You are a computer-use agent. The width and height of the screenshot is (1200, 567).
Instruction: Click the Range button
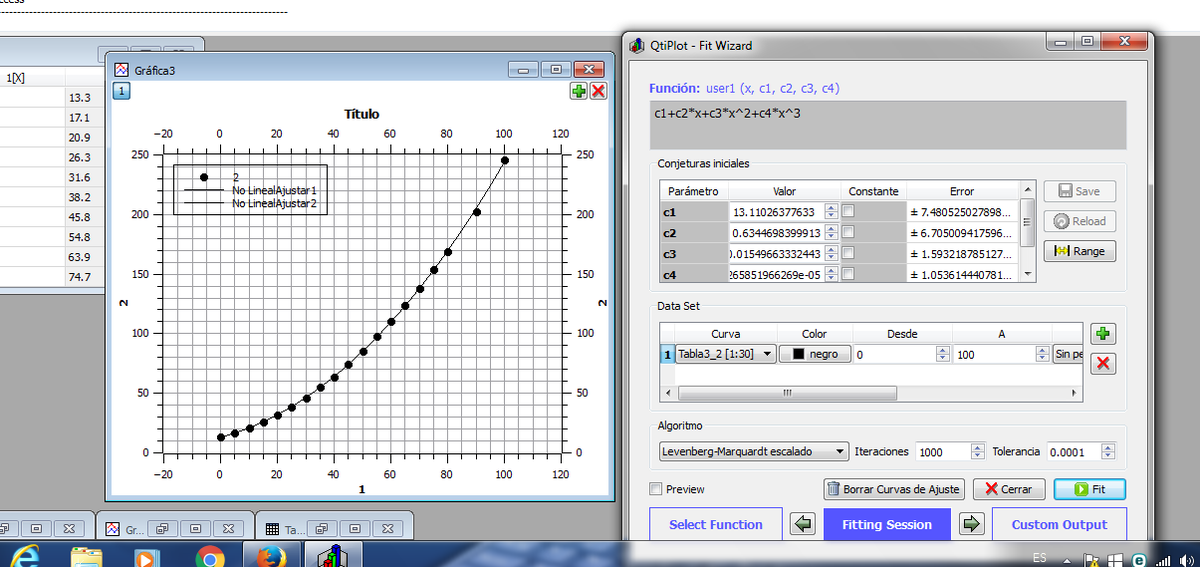[x=1080, y=251]
